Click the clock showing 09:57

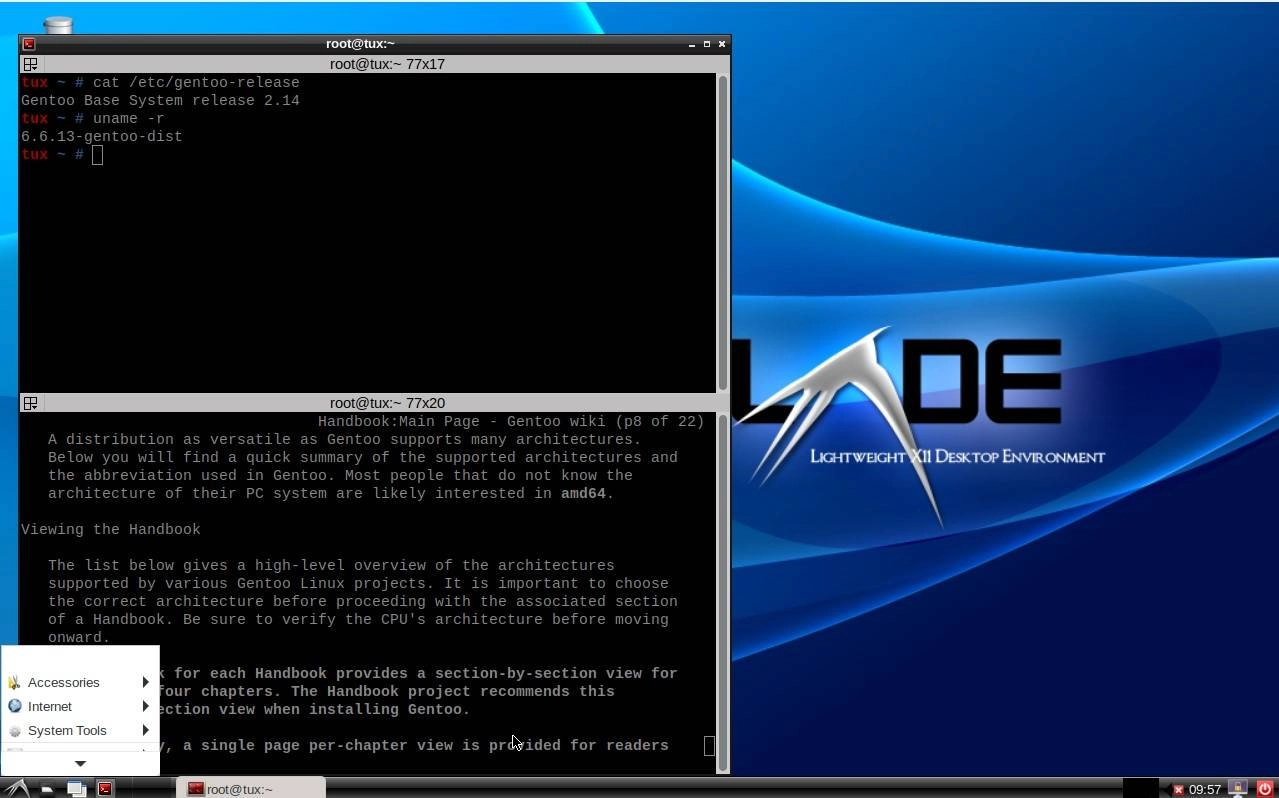1205,790
